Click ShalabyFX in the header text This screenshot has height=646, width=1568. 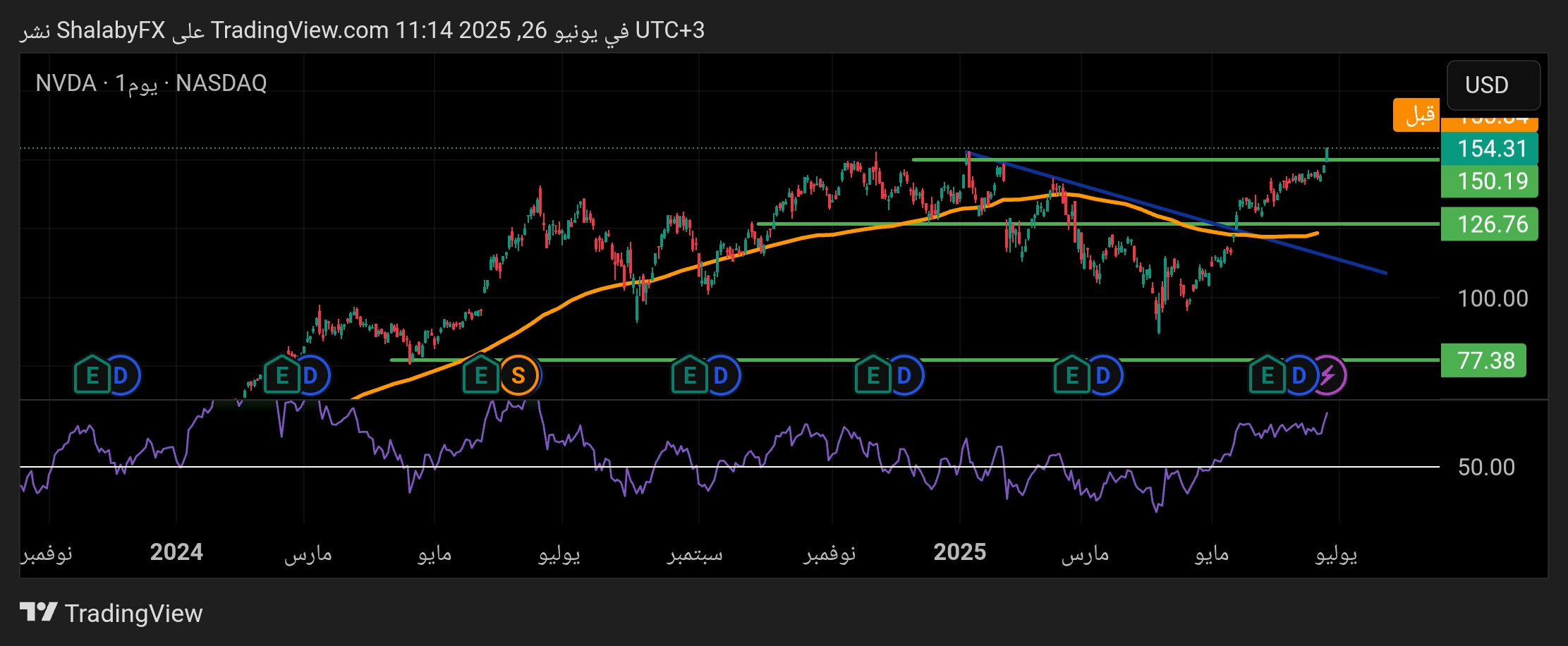click(111, 30)
